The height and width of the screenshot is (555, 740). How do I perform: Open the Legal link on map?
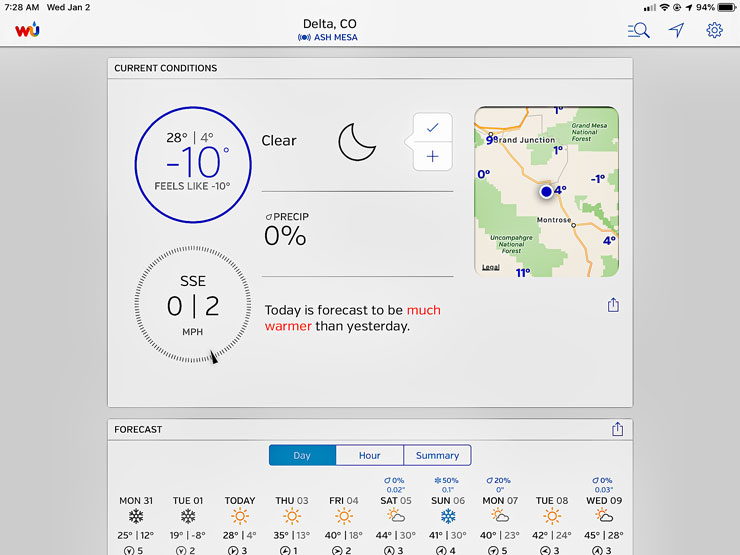(x=491, y=268)
